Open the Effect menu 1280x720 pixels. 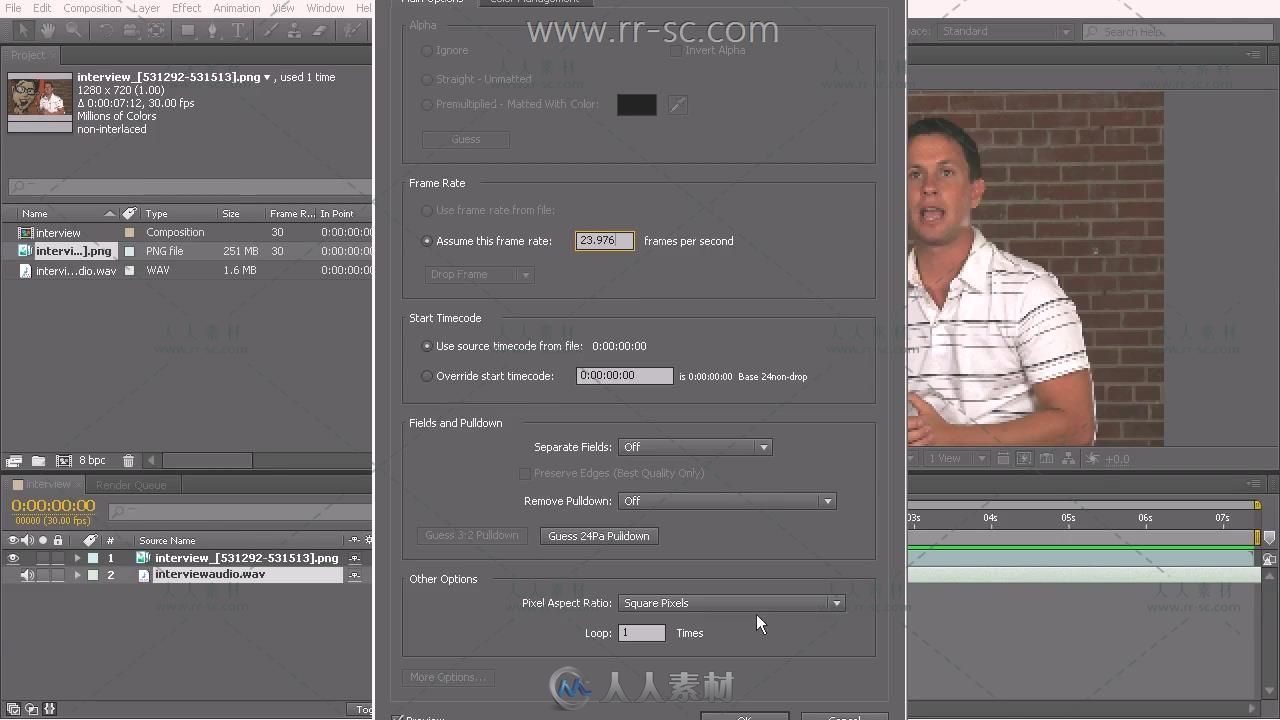186,8
